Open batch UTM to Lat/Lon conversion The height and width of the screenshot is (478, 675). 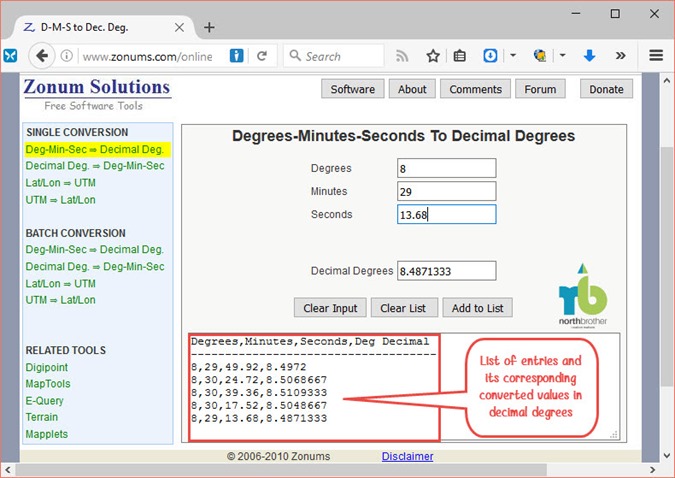[60, 300]
